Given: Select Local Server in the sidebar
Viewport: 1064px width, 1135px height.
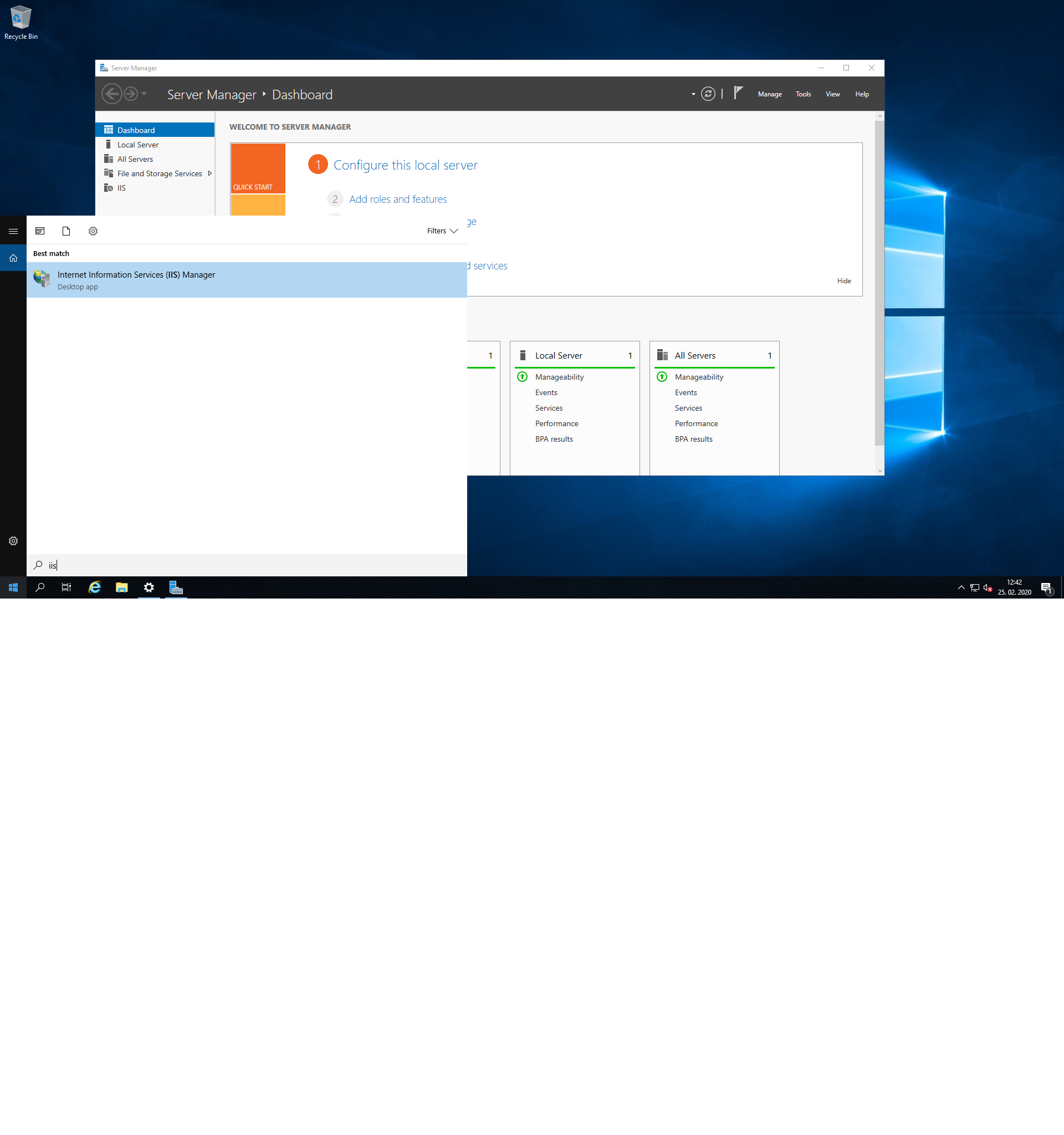Looking at the screenshot, I should (x=155, y=145).
